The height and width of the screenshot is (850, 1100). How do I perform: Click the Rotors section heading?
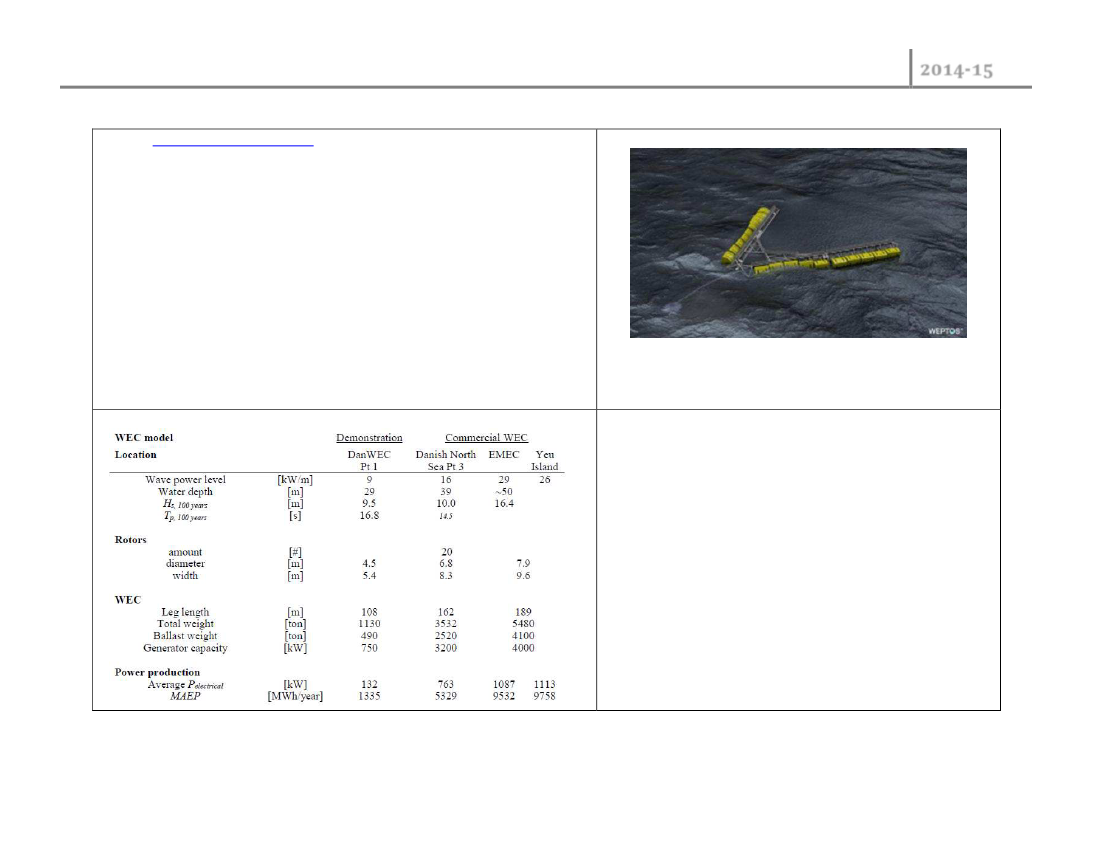pyautogui.click(x=130, y=540)
